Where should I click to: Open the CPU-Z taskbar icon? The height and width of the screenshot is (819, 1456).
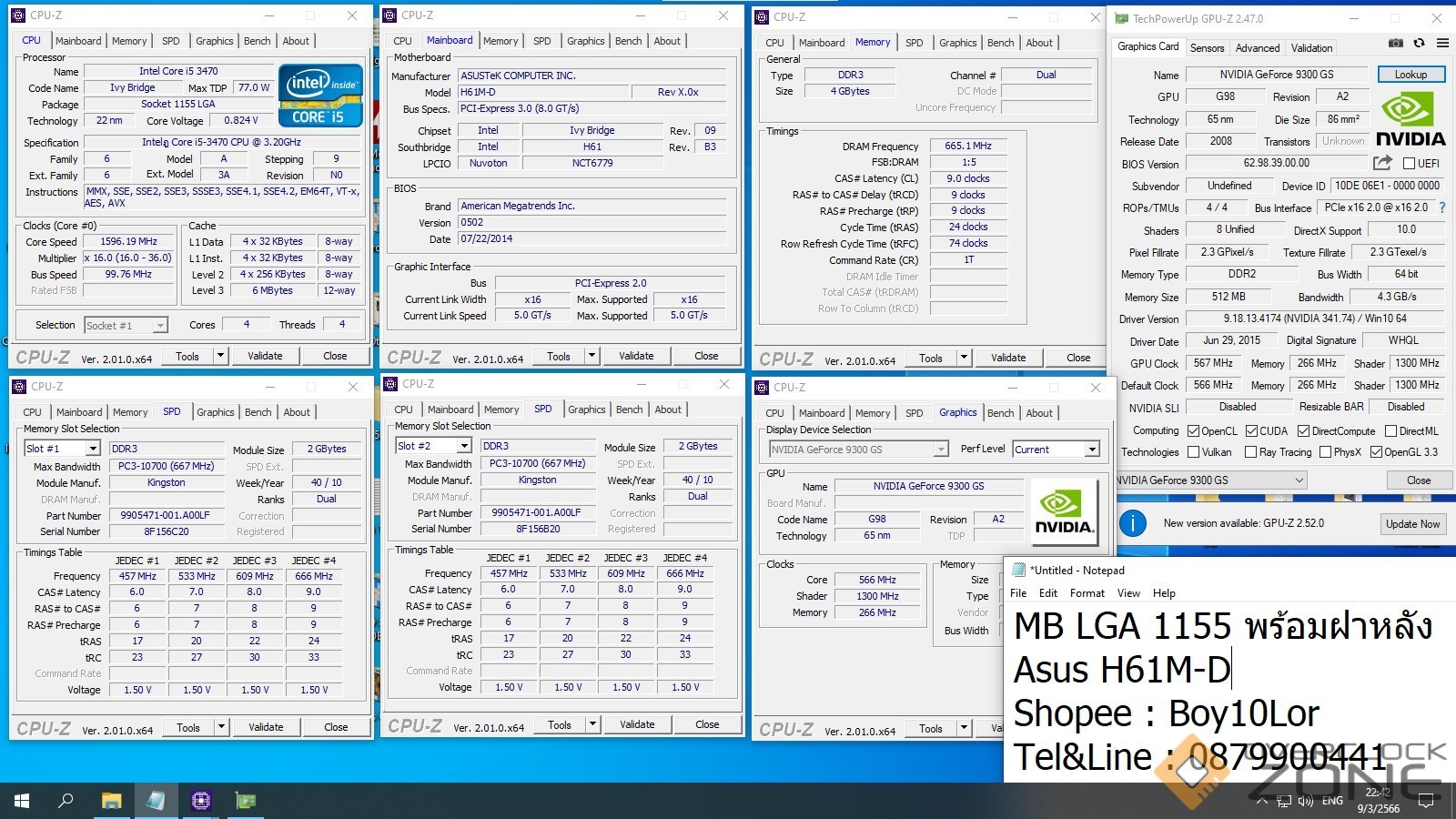[200, 801]
